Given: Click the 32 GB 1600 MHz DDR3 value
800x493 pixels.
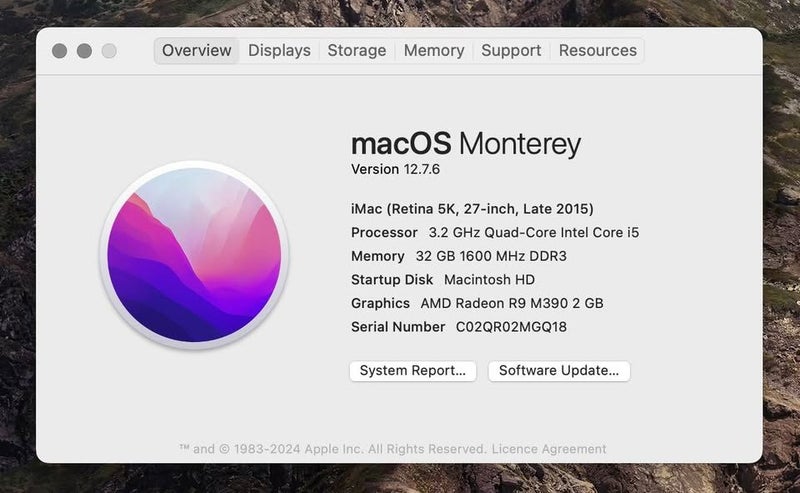Looking at the screenshot, I should tap(491, 256).
